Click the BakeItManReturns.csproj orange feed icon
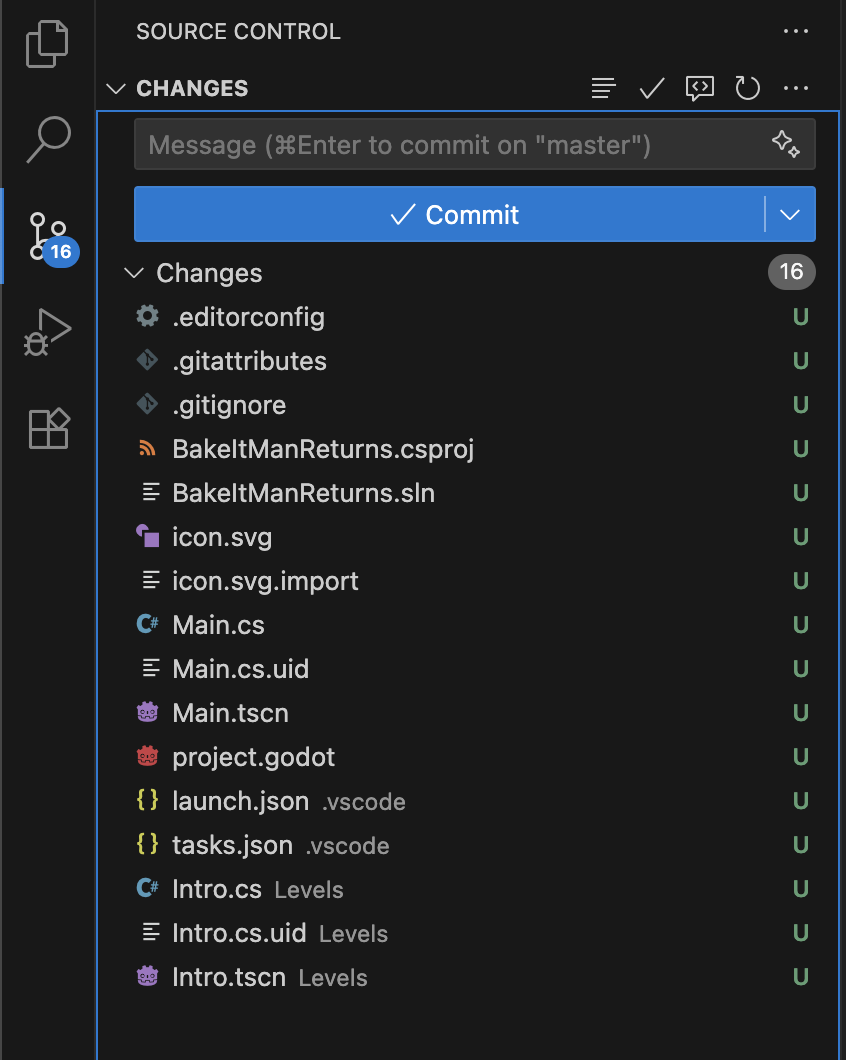The image size is (846, 1060). 147,448
